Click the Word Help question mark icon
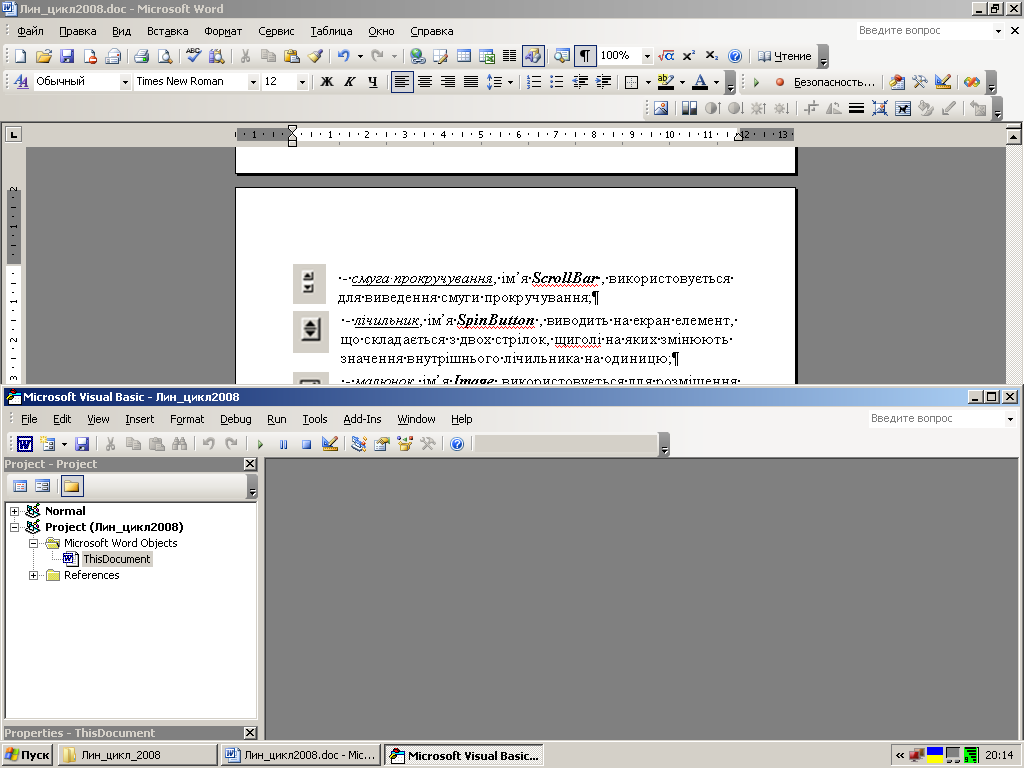 [735, 56]
